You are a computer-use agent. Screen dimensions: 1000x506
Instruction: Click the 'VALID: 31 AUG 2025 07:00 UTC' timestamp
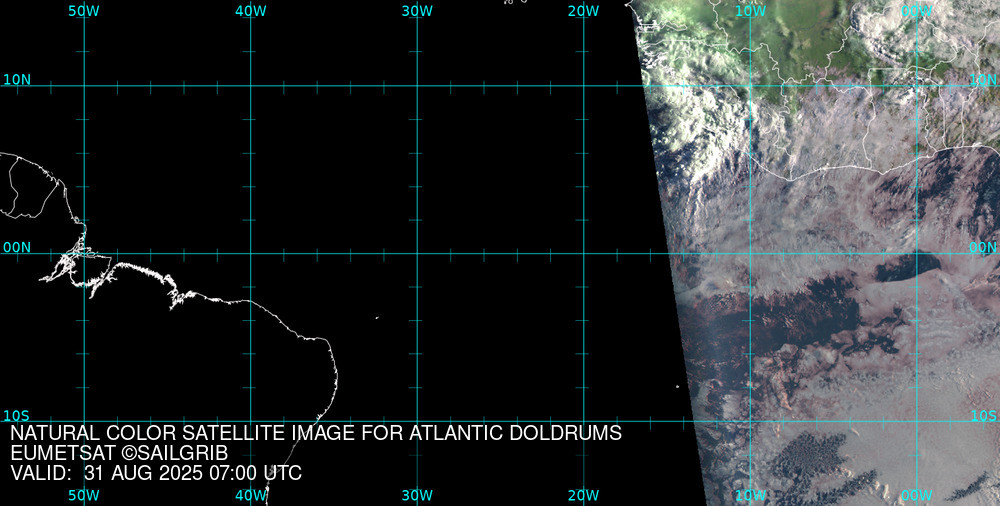point(156,473)
